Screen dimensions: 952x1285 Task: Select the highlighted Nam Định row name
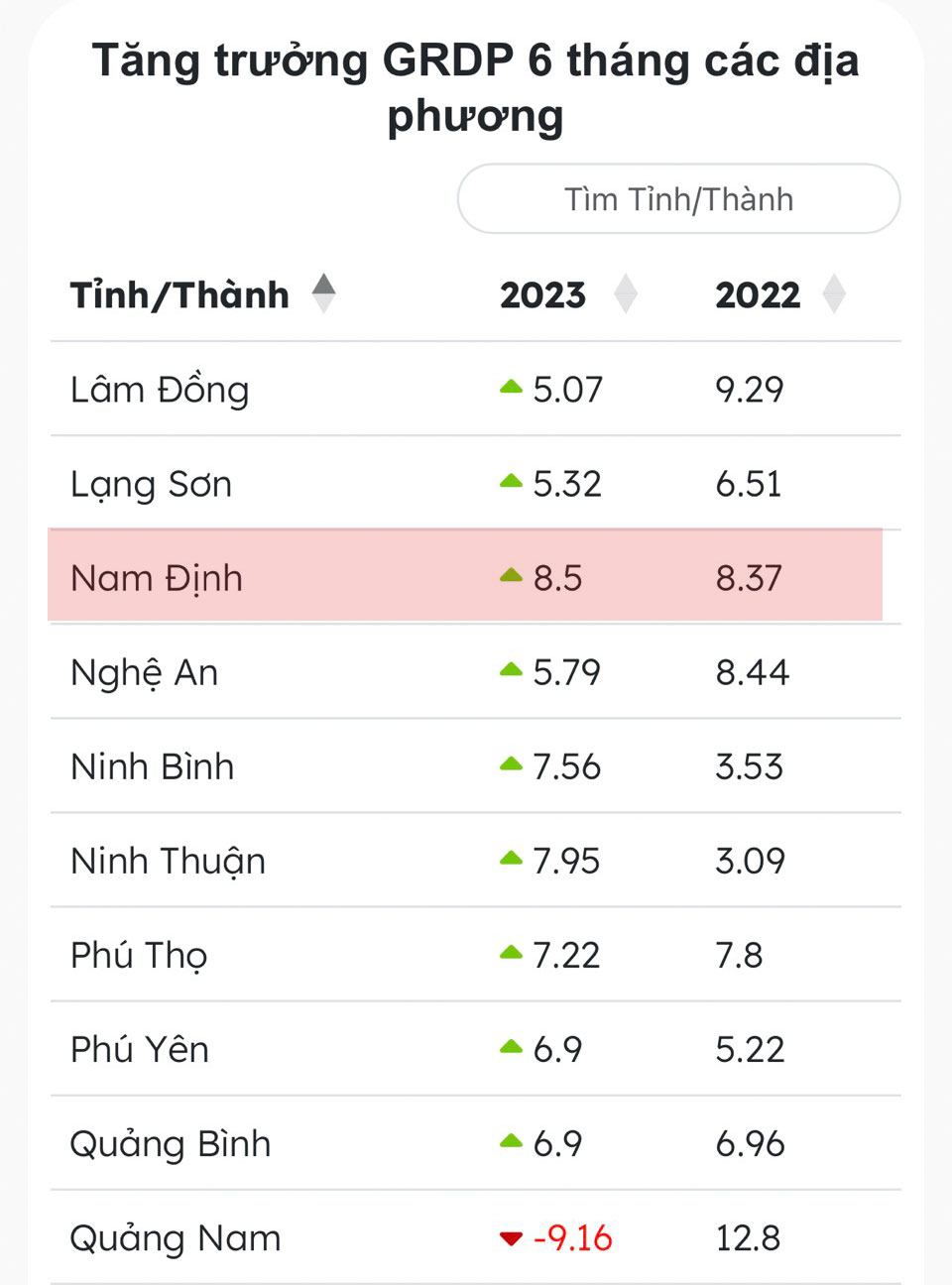point(157,578)
